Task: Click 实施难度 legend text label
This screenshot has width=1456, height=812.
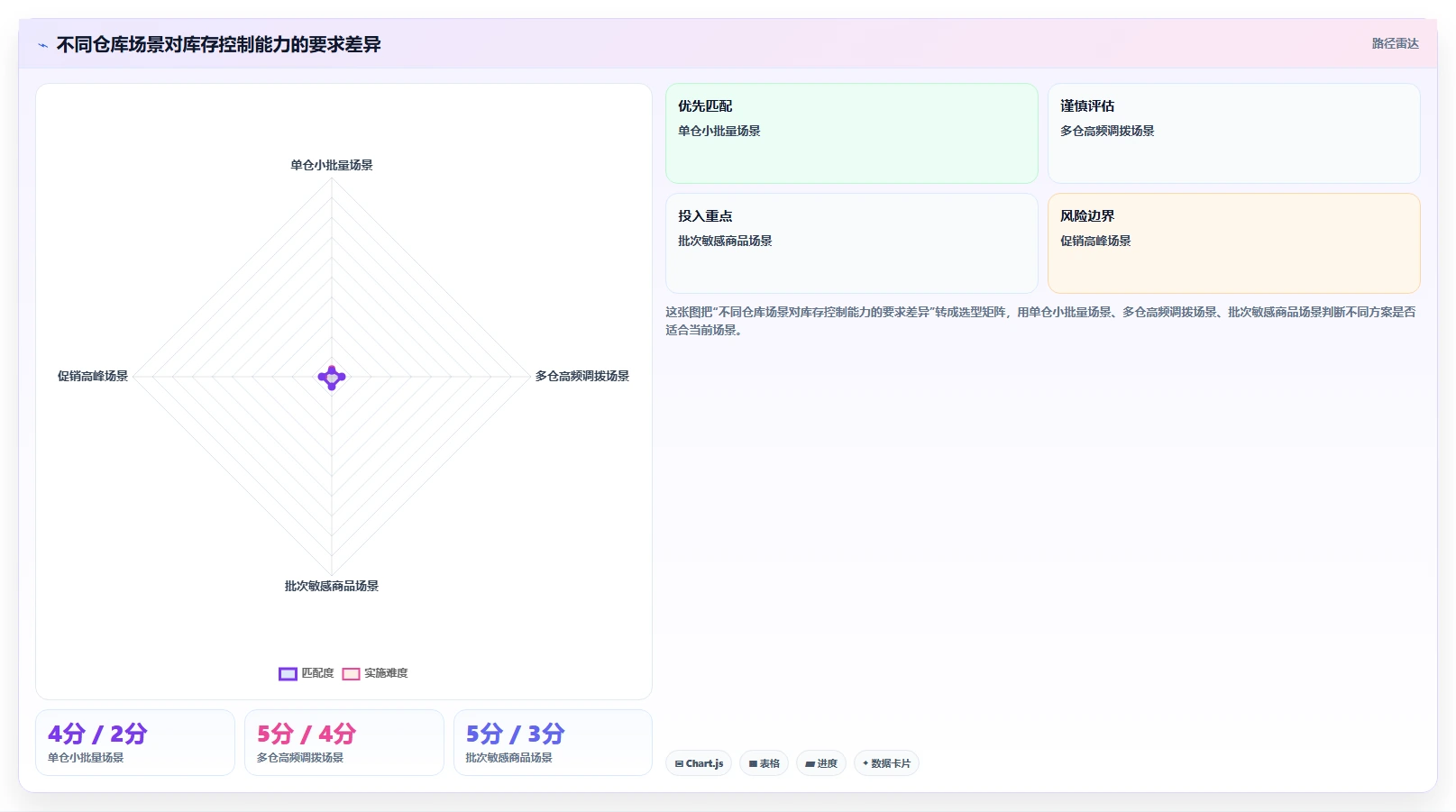Action: (x=386, y=673)
